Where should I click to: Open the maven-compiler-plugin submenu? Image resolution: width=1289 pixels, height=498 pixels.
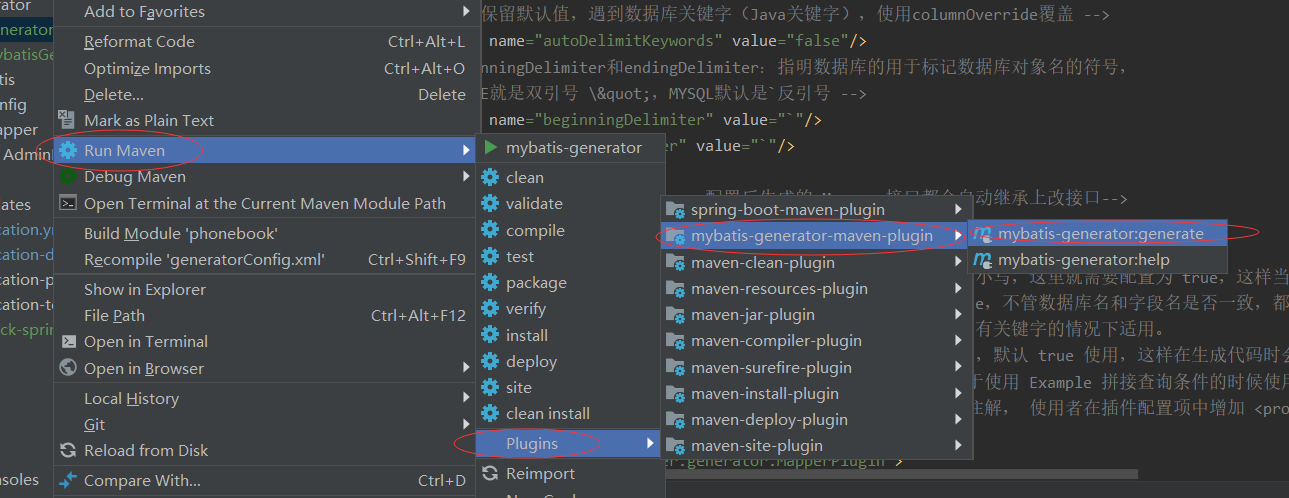click(x=814, y=341)
